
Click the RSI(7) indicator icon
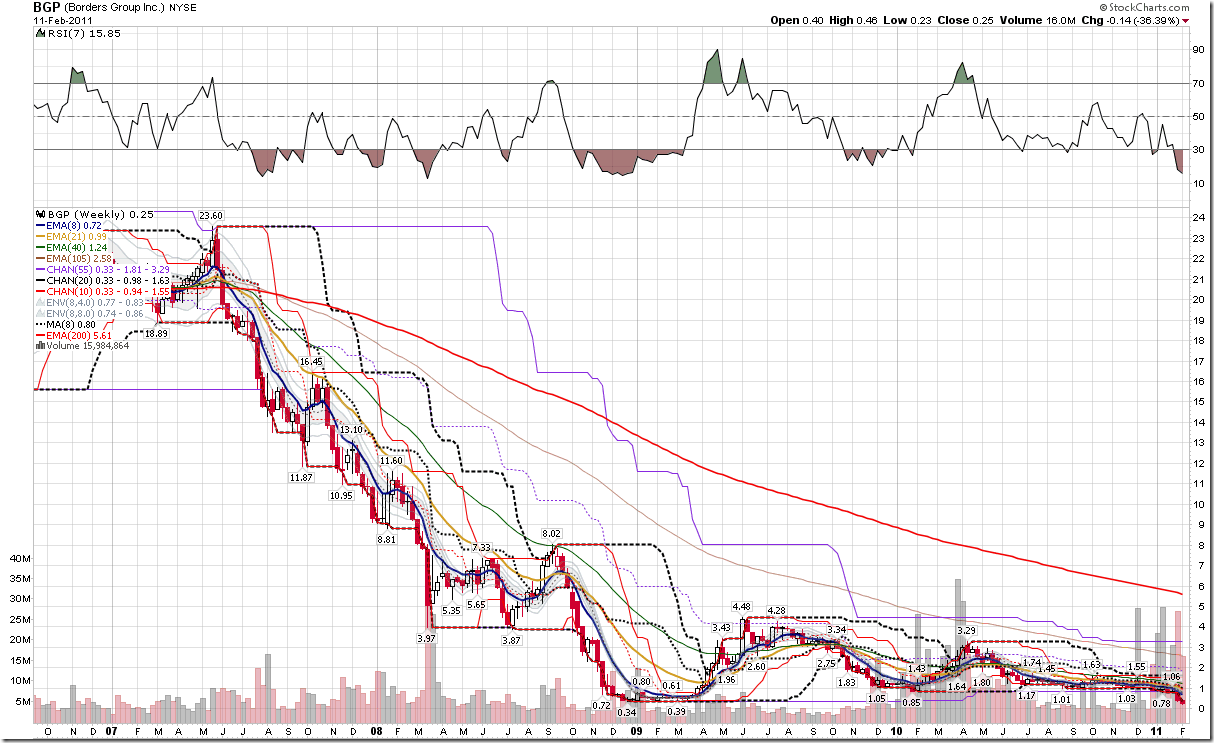coord(39,32)
